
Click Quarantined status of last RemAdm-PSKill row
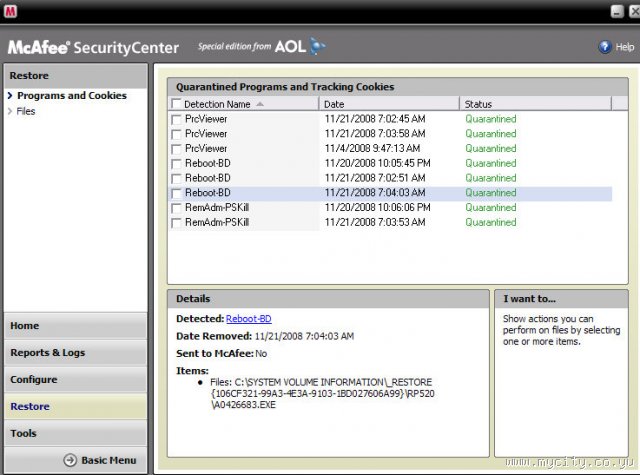[x=491, y=222]
